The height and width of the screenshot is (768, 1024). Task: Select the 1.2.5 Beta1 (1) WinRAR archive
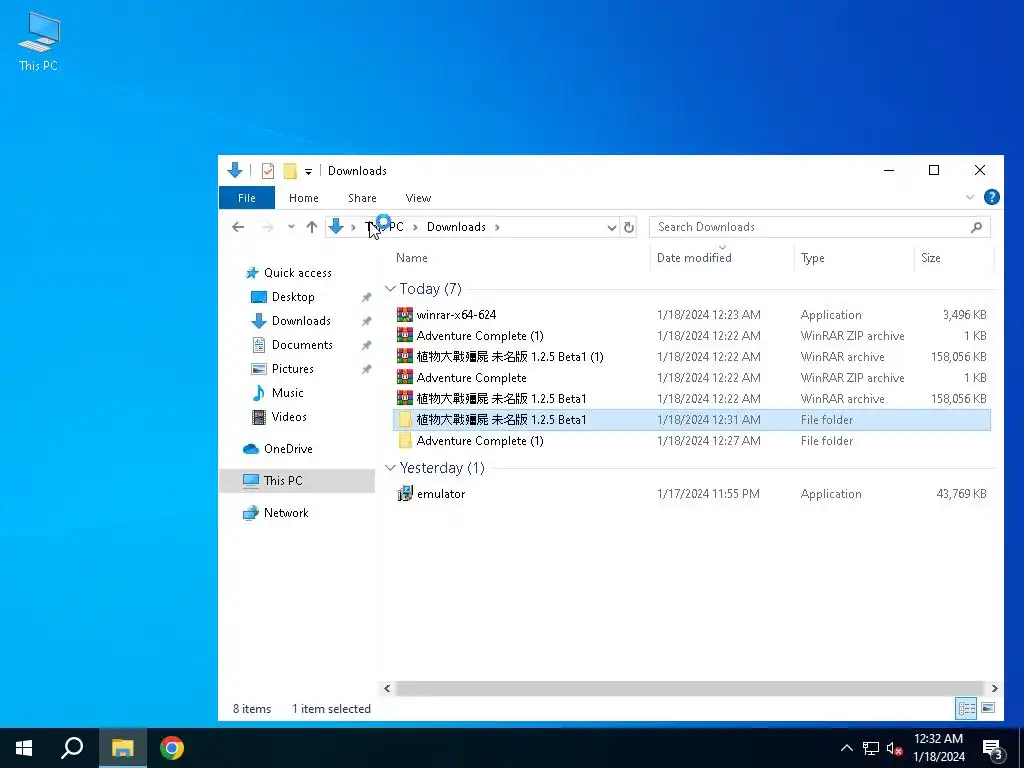click(509, 357)
